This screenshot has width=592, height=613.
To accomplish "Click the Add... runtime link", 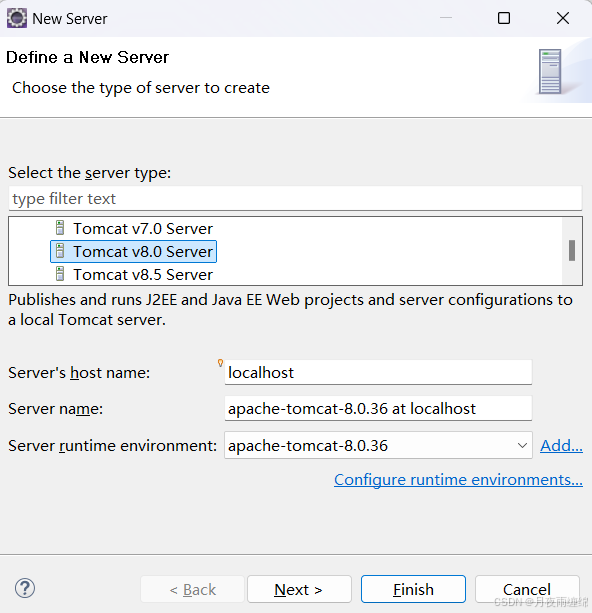I will pos(561,446).
